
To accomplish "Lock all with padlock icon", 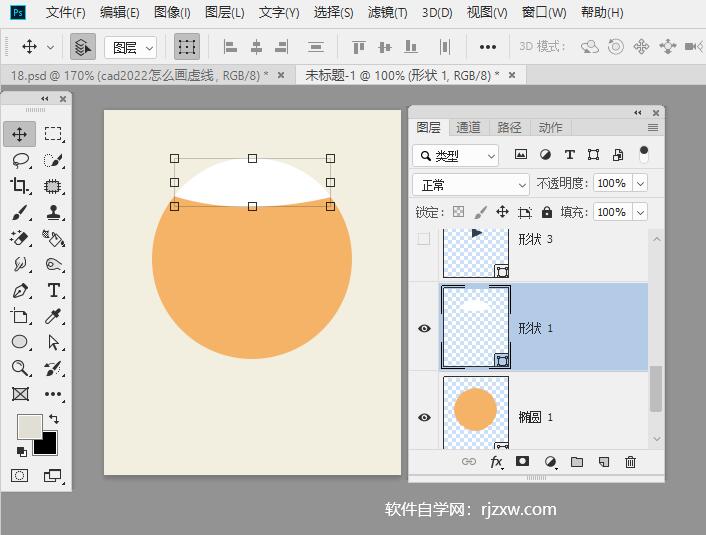I will coord(547,212).
